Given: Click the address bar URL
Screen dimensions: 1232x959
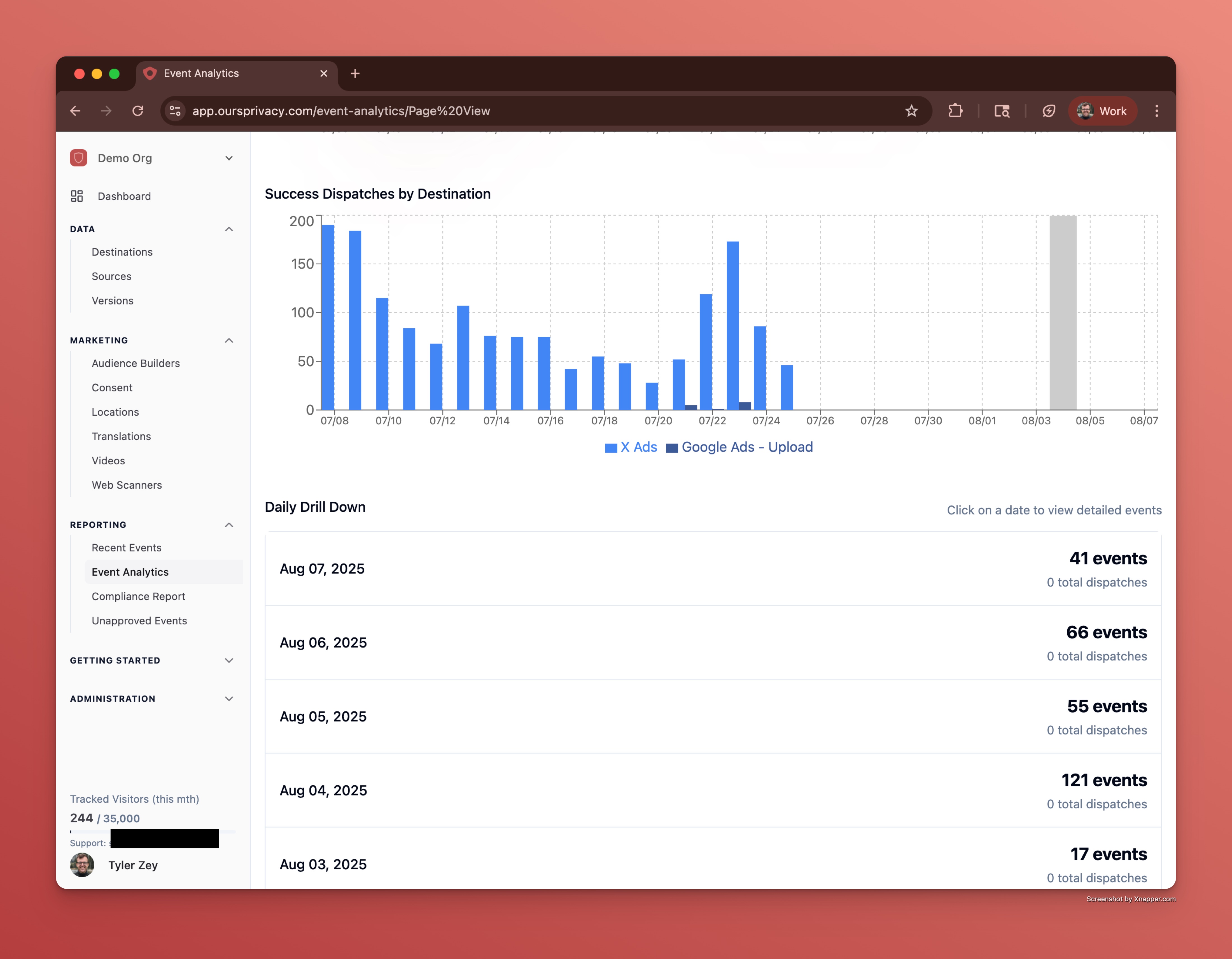Looking at the screenshot, I should 341,111.
